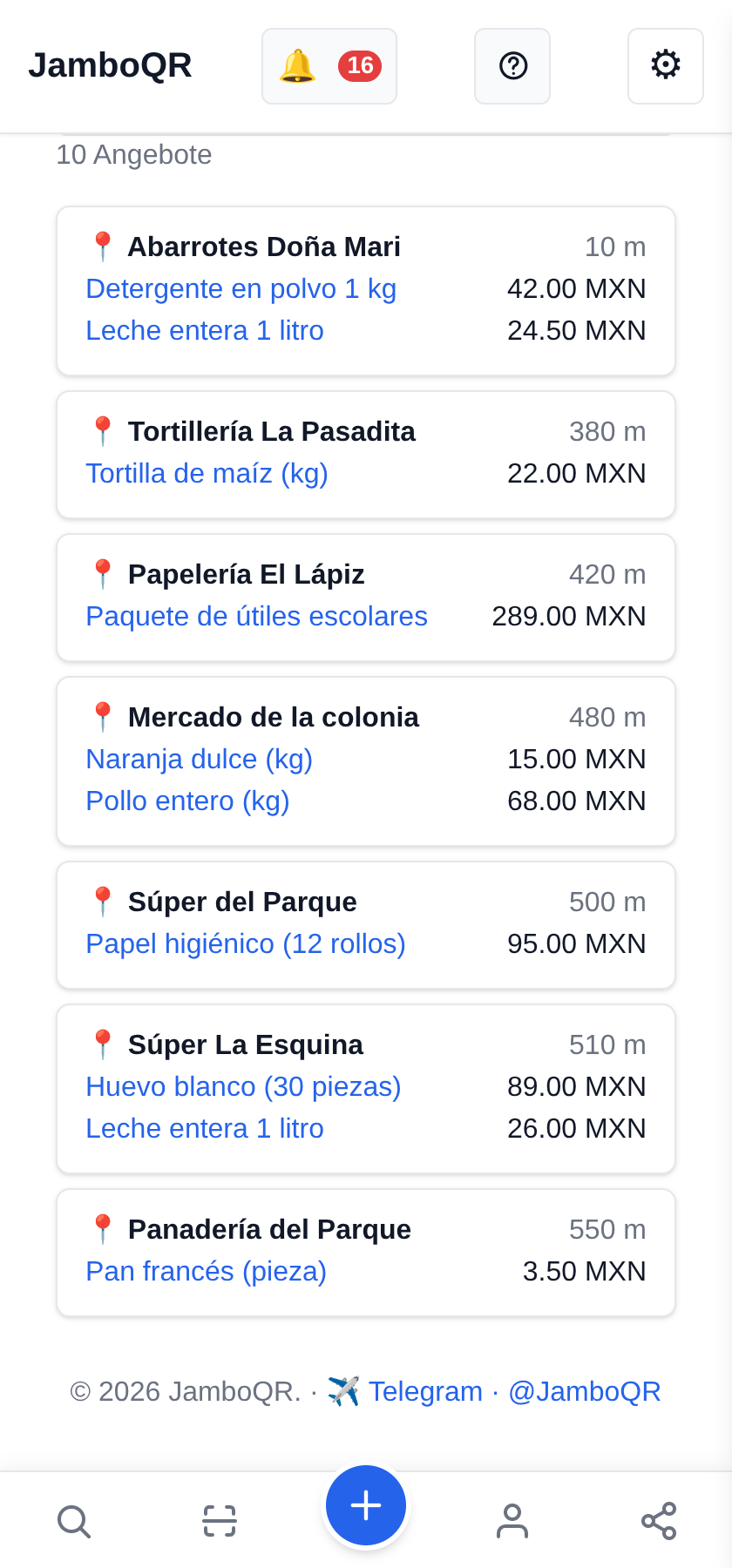Image resolution: width=732 pixels, height=1568 pixels.
Task: Open Detergente en polvo 1 kg offer
Action: point(241,288)
